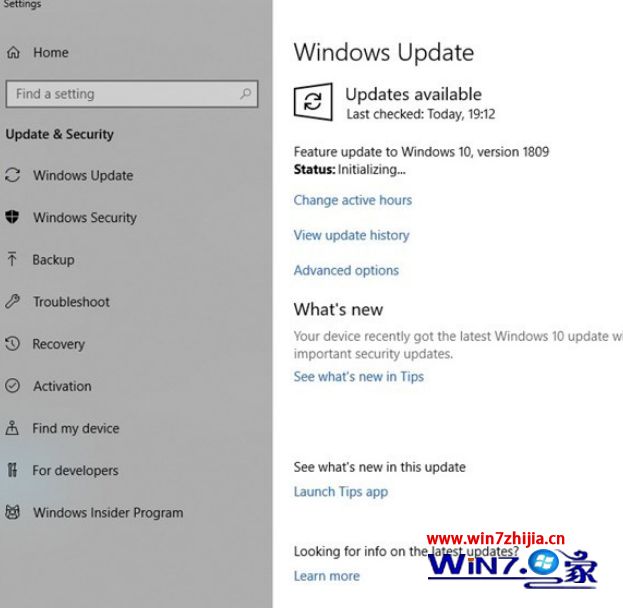This screenshot has height=608, width=623.
Task: Click the Troubleshoot wrench icon
Action: [x=12, y=302]
